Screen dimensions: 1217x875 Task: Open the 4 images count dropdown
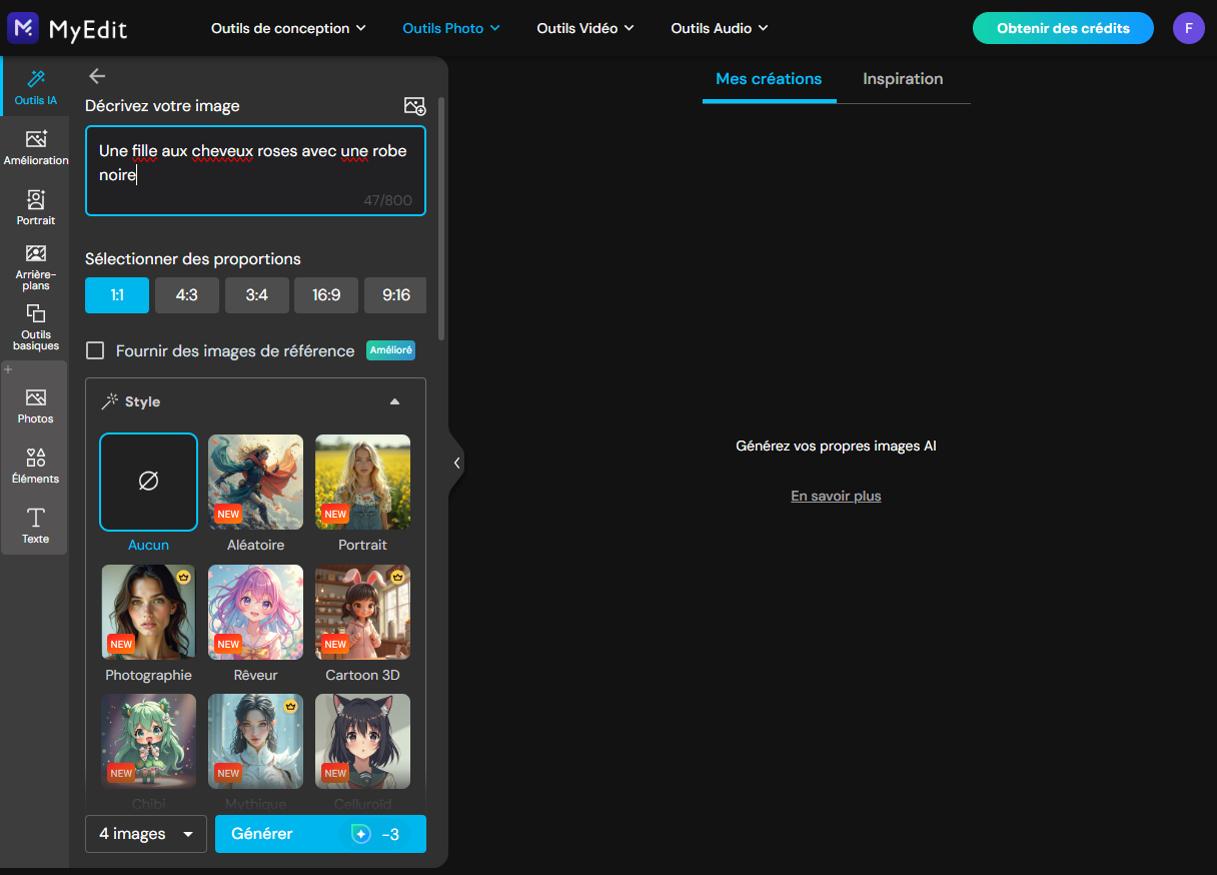[146, 834]
